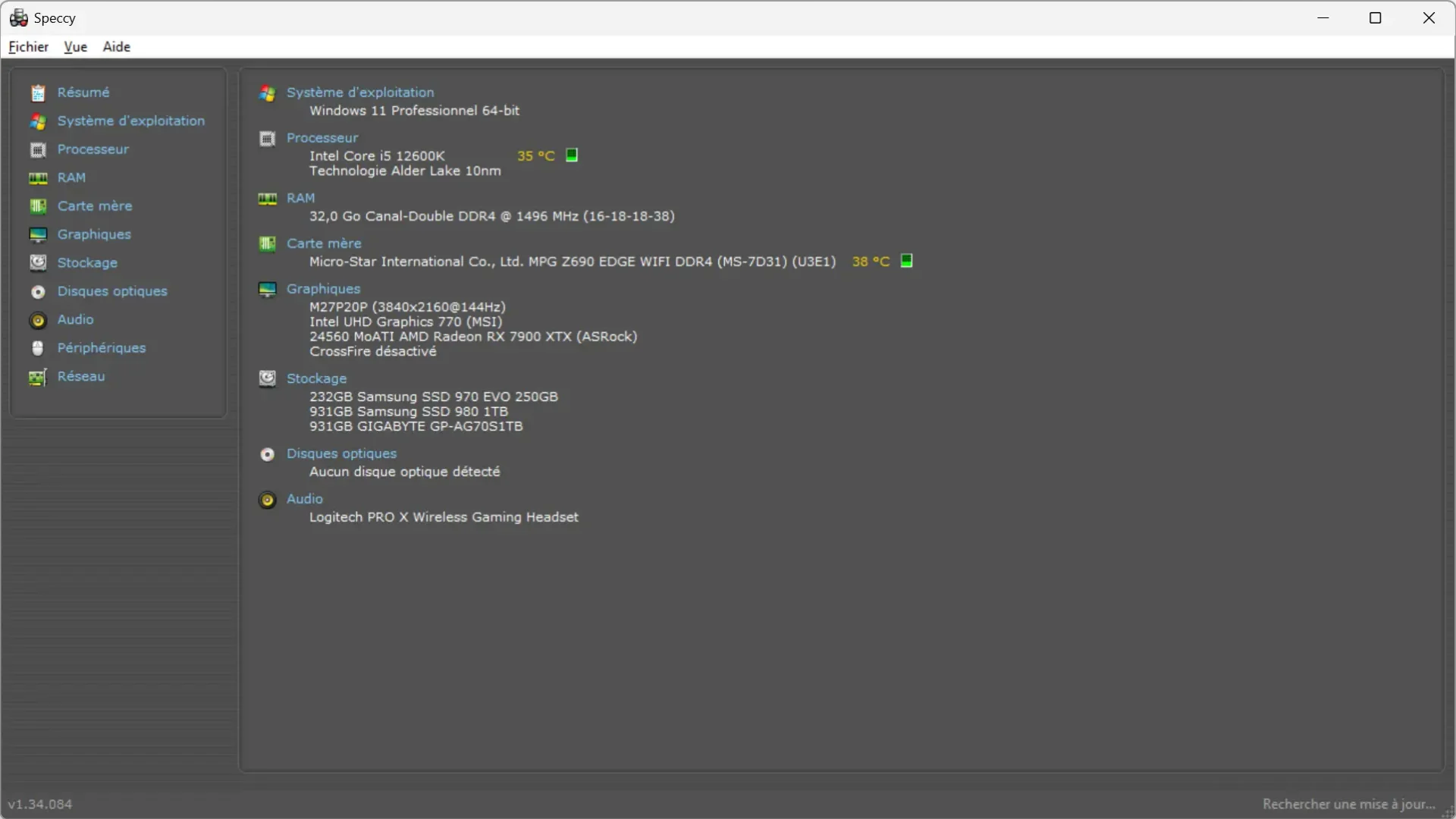Click the Résumé sidebar icon
Screen dimensions: 1456x819
click(x=38, y=93)
